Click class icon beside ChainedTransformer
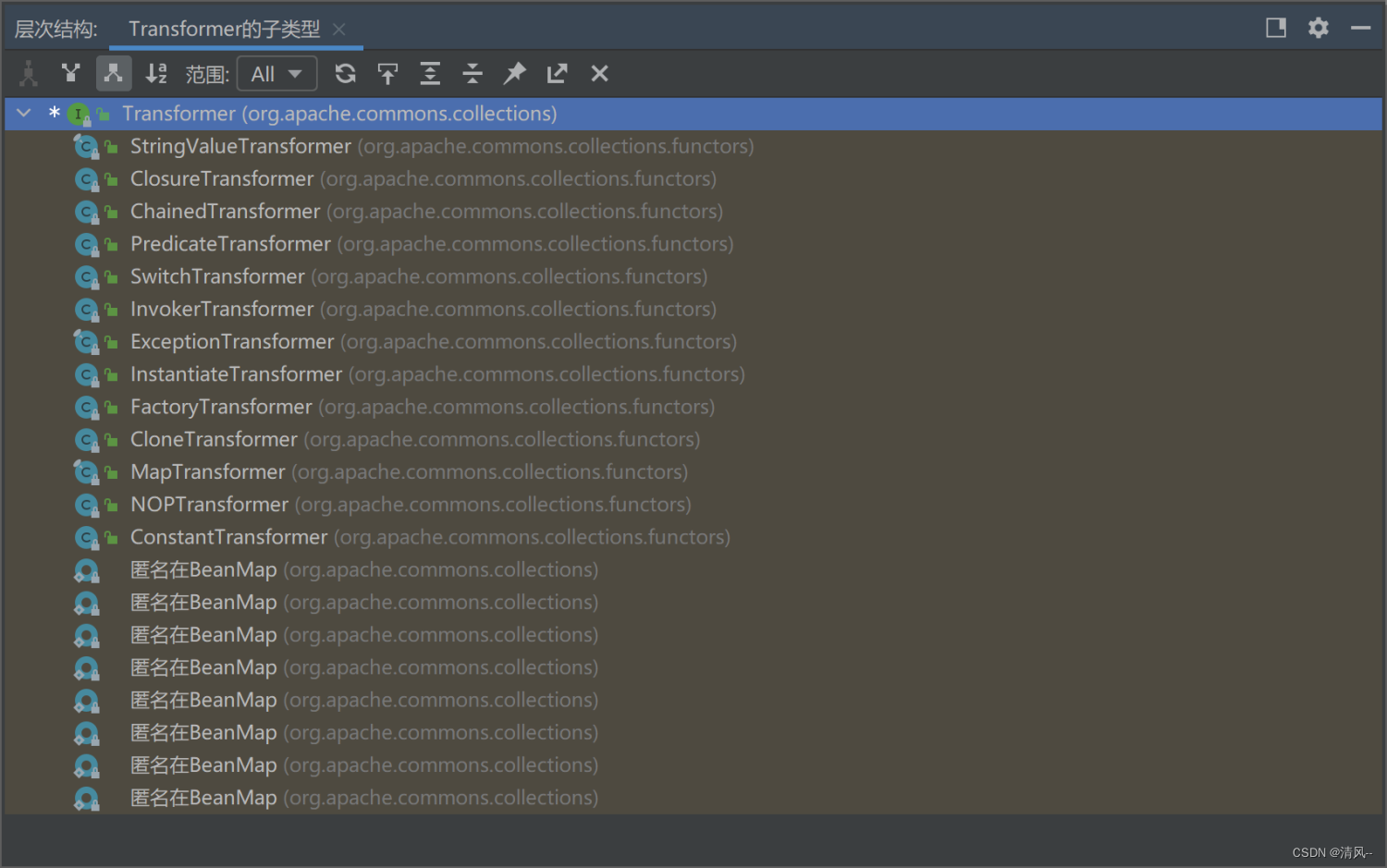Screen dimensions: 1387x868 (86, 213)
